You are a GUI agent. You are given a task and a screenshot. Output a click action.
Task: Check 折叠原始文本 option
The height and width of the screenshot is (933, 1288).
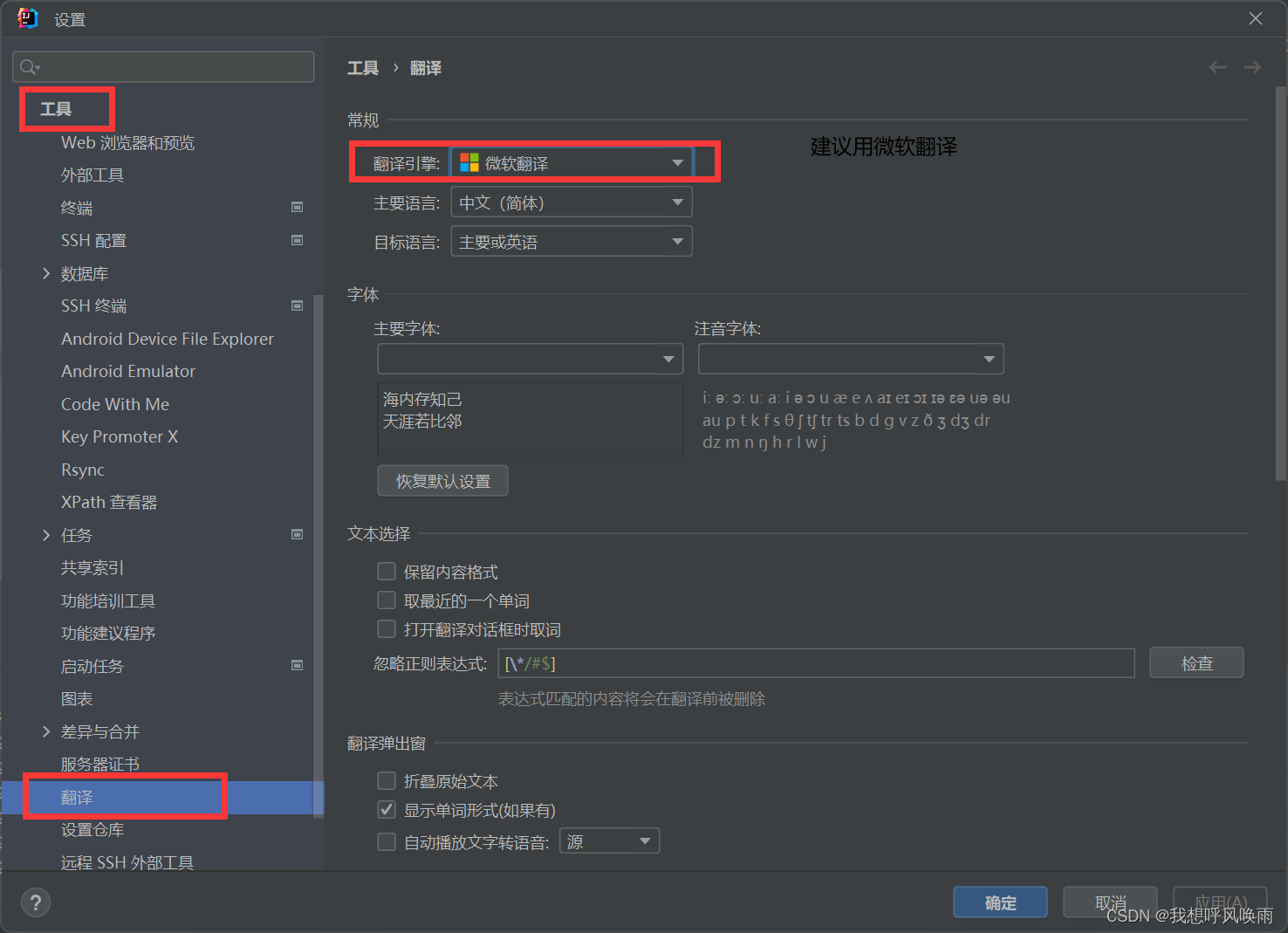pyautogui.click(x=387, y=780)
